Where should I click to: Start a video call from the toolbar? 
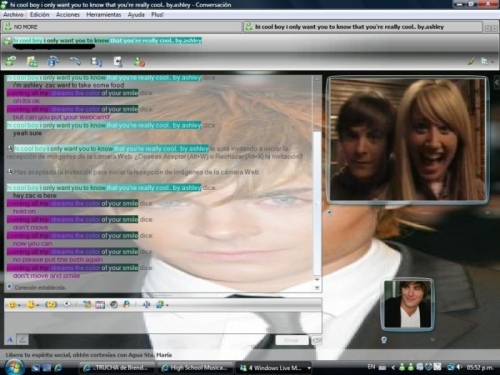53,61
